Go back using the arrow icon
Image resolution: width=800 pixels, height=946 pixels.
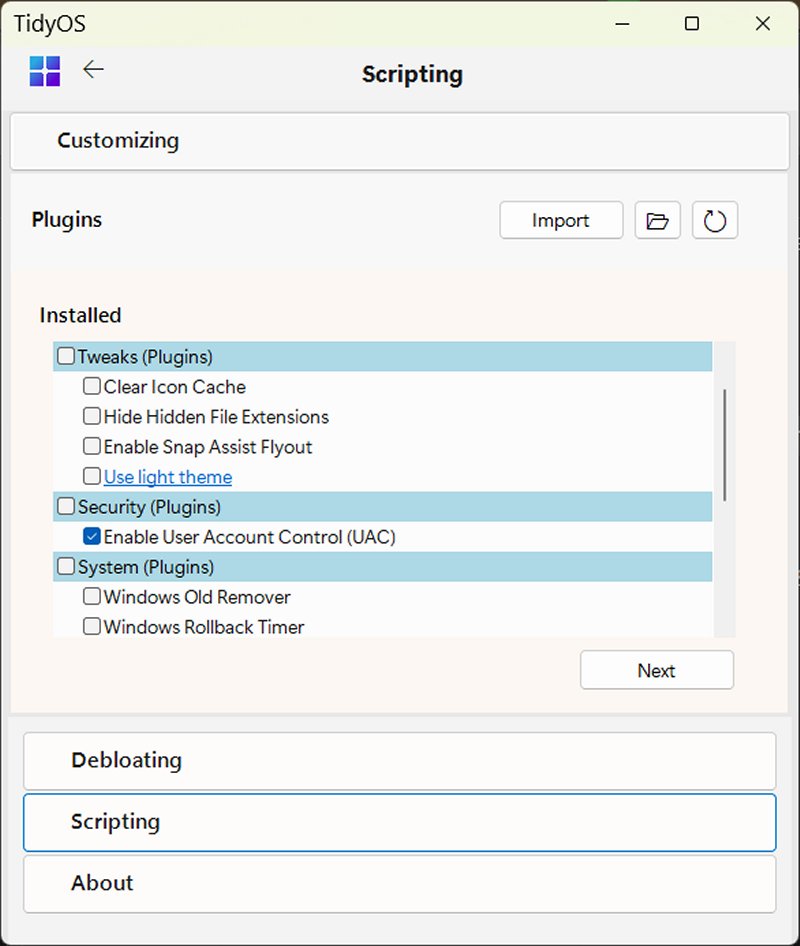coord(93,70)
